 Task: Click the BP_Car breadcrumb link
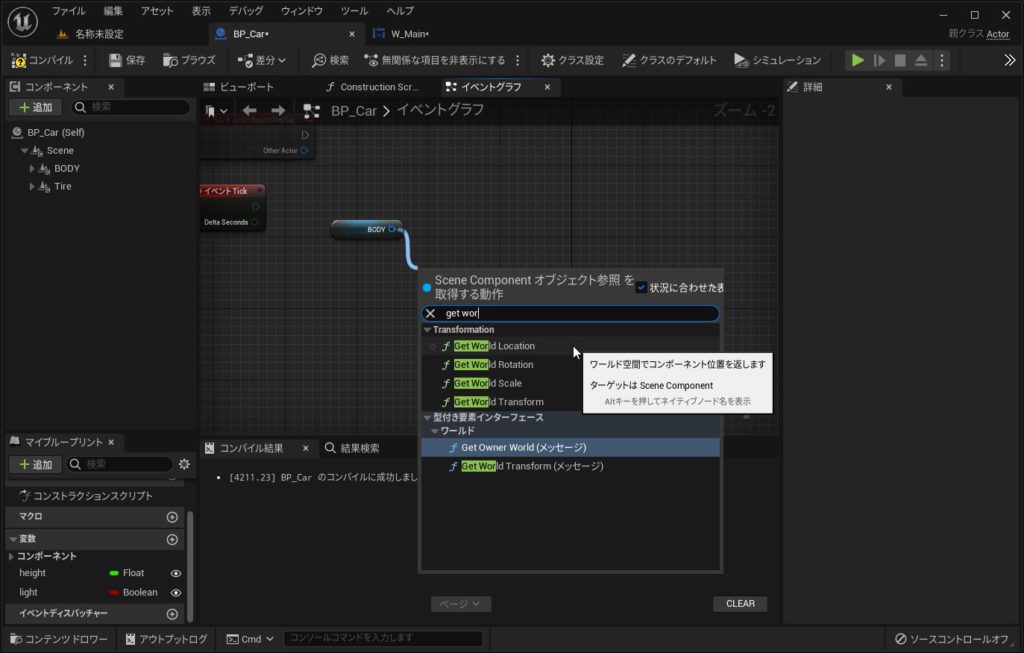(x=354, y=111)
